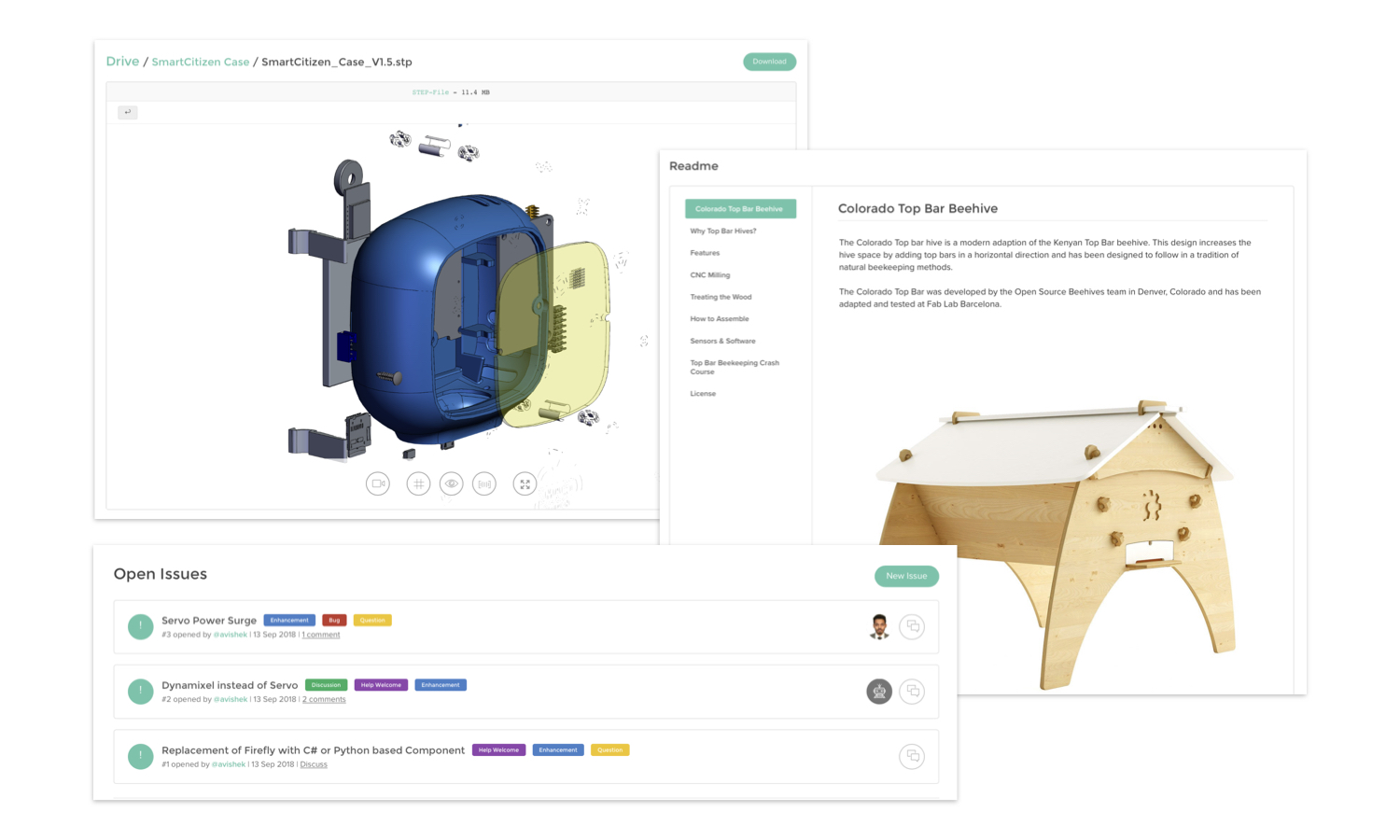
Task: Open the '2 comments' link on Dynamixel issue
Action: click(324, 699)
